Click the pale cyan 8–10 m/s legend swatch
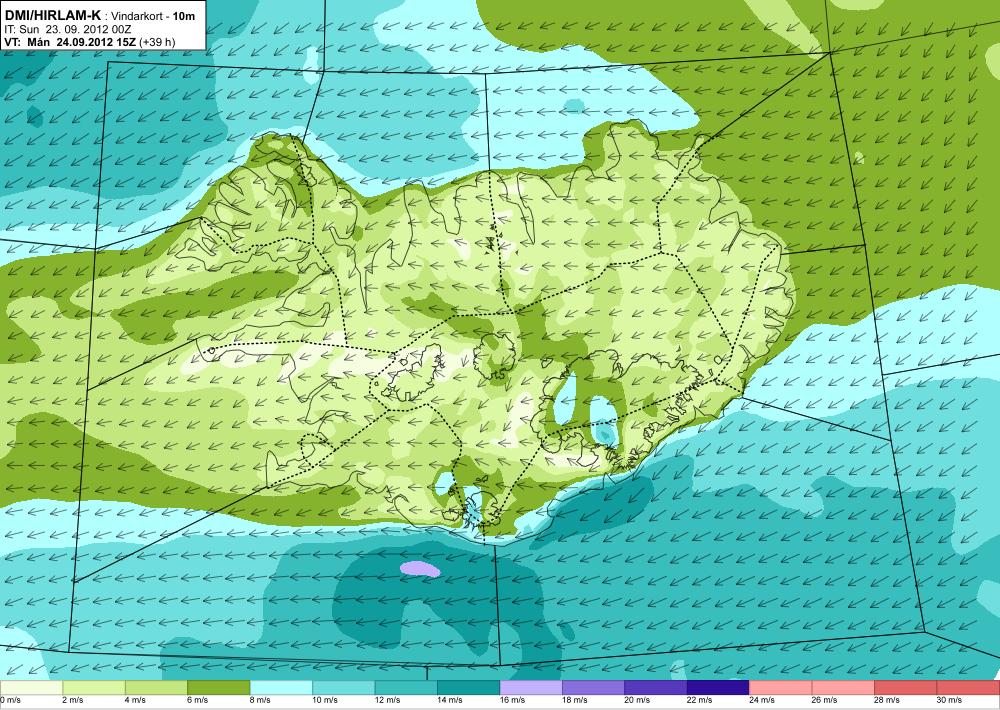 (281, 688)
